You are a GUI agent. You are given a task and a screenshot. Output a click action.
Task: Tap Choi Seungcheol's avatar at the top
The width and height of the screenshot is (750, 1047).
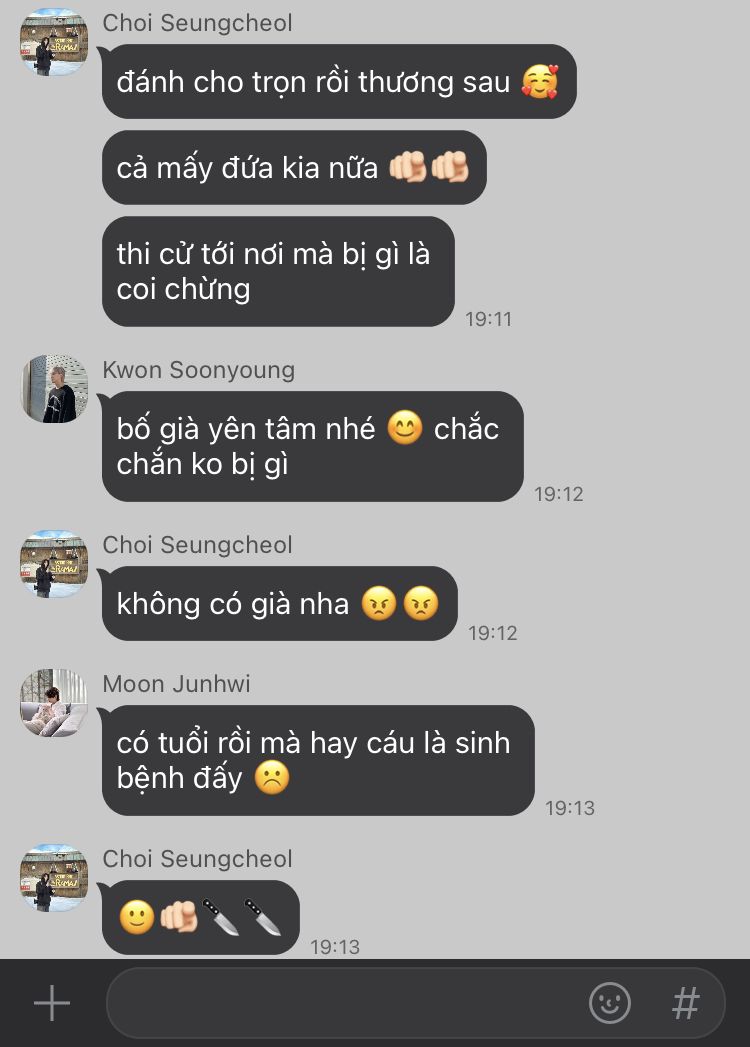54,42
